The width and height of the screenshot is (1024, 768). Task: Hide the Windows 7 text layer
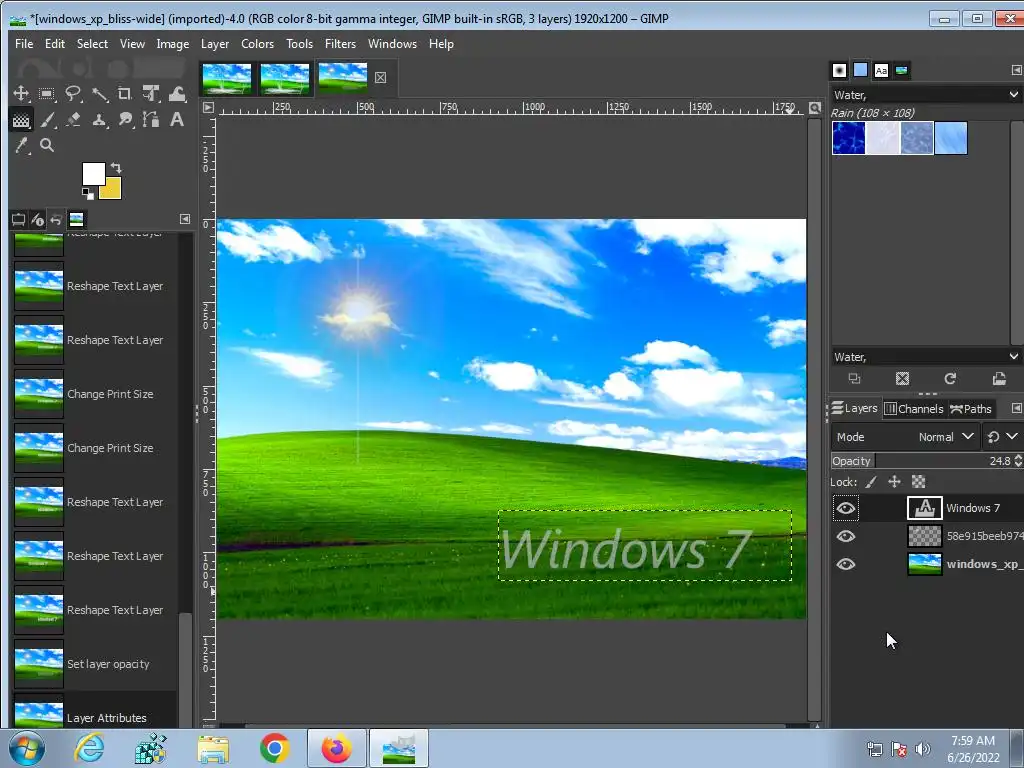[846, 508]
